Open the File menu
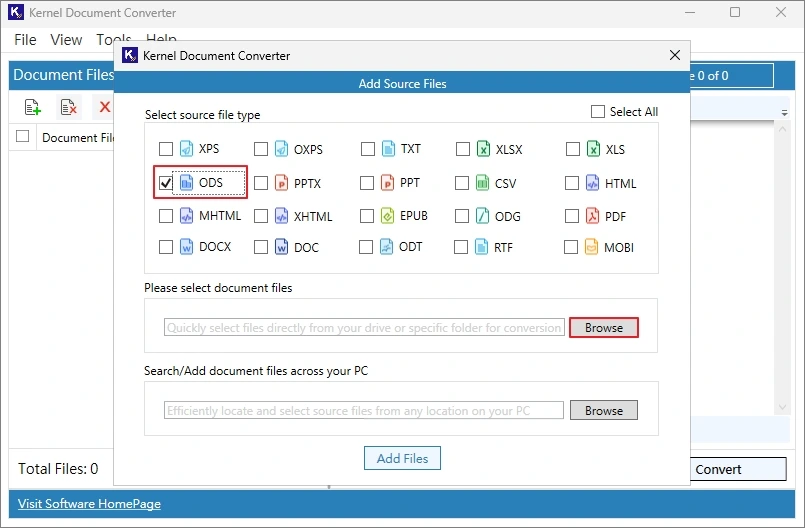 point(25,40)
